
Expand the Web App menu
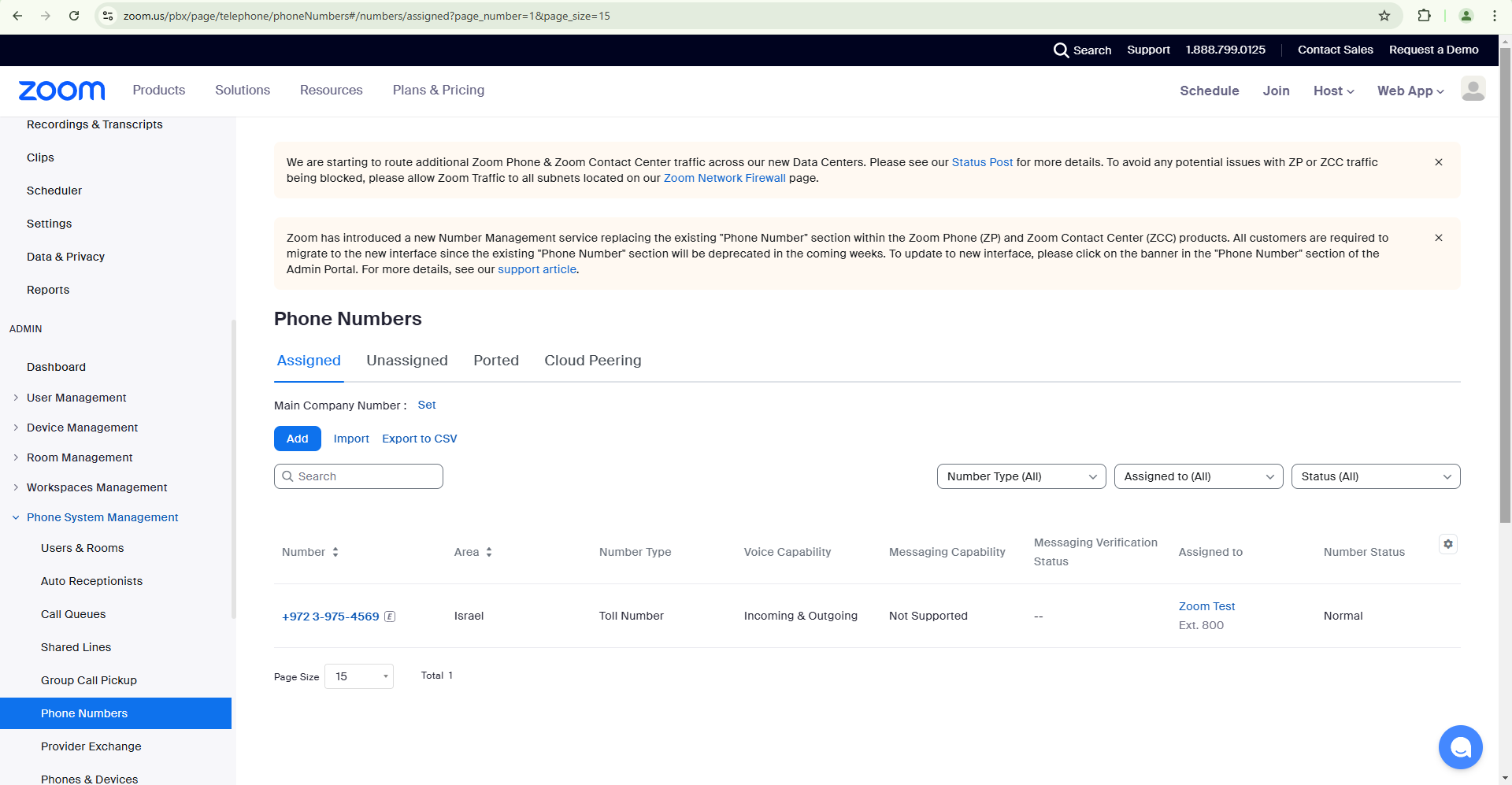1410,91
